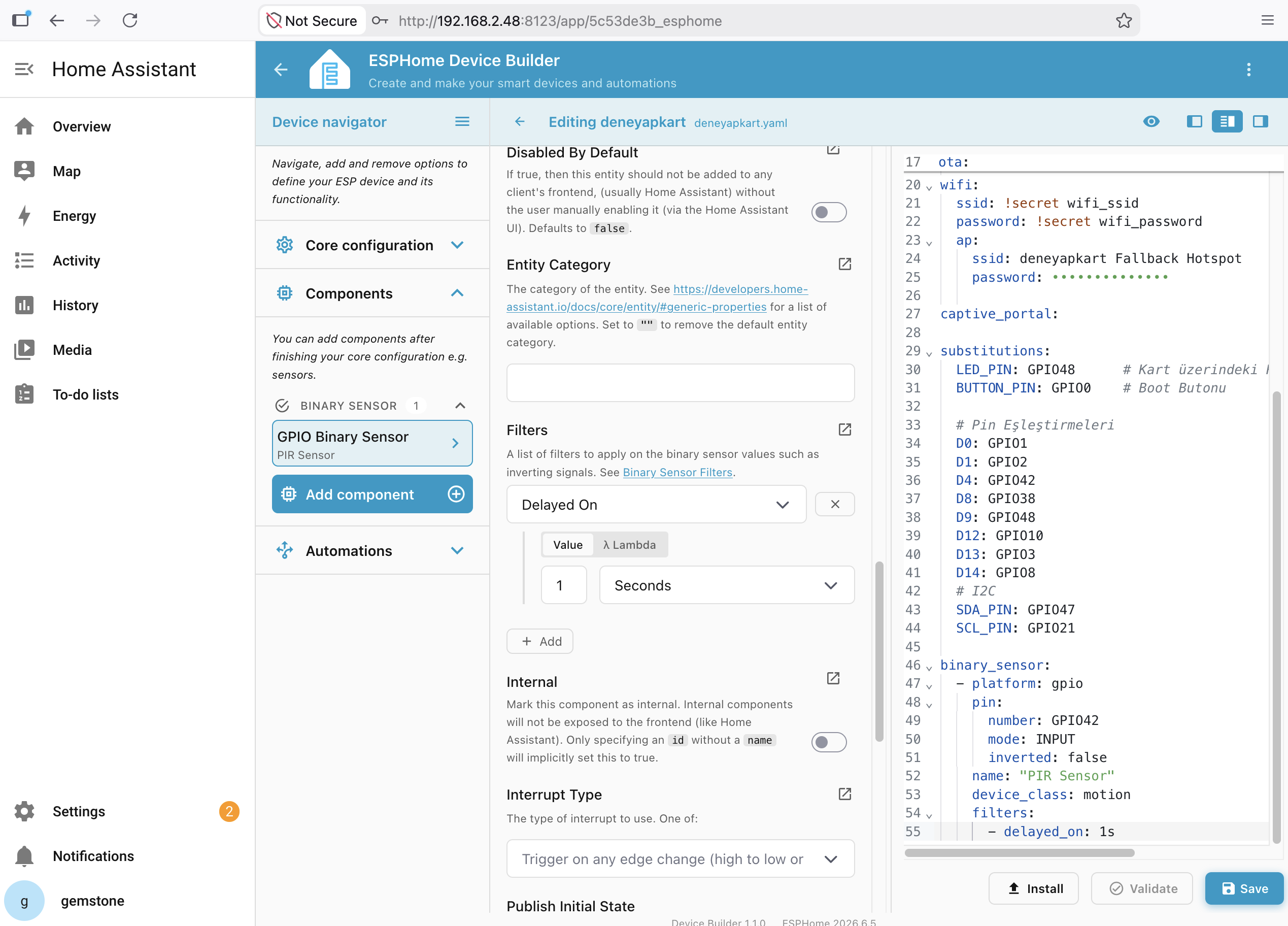Click the ESPHome header back arrow
The width and height of the screenshot is (1288, 926).
[281, 70]
